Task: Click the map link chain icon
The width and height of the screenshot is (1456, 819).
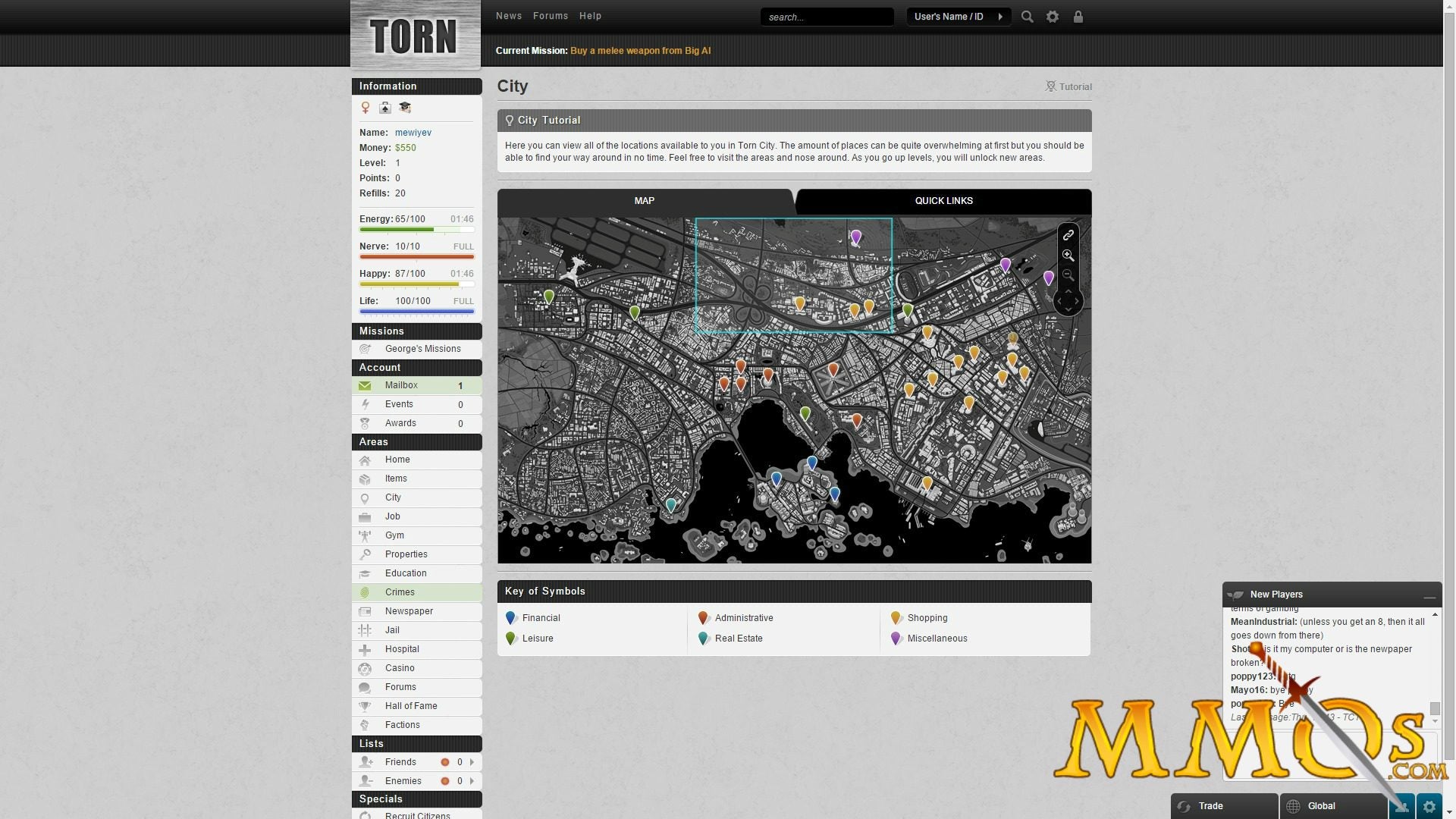Action: pos(1068,235)
